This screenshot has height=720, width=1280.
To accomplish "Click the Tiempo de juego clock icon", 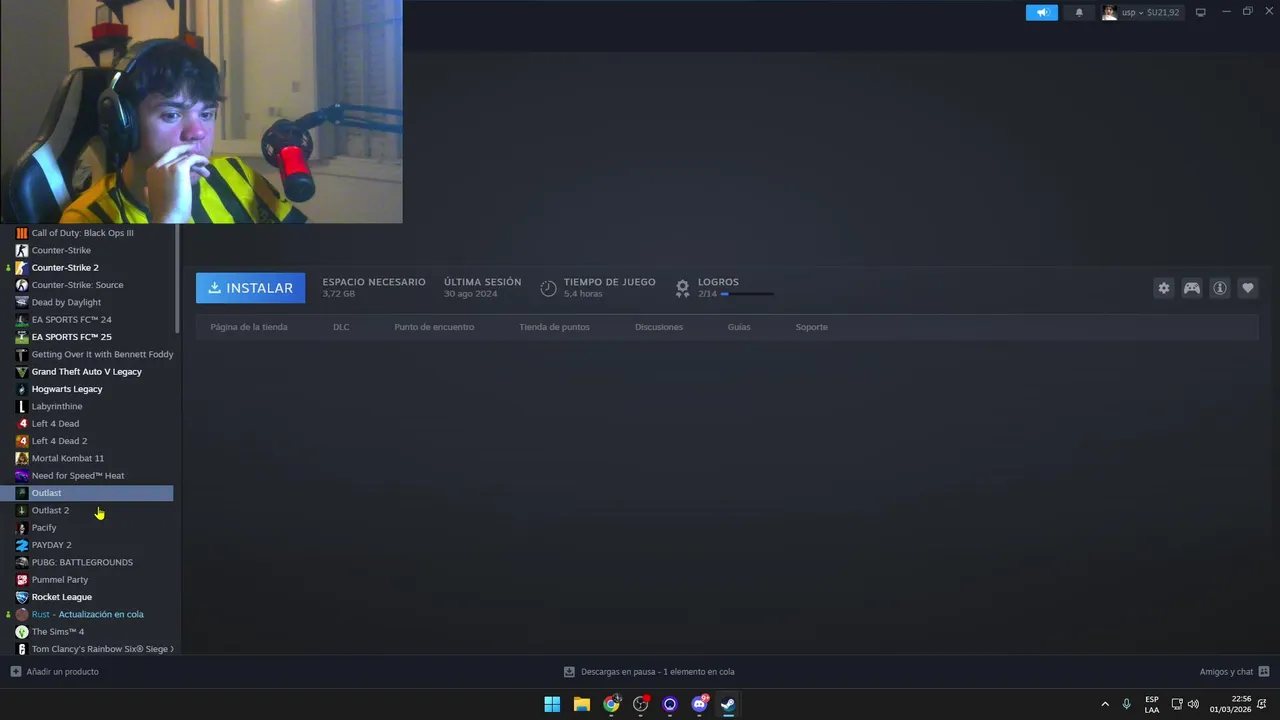I will [548, 288].
